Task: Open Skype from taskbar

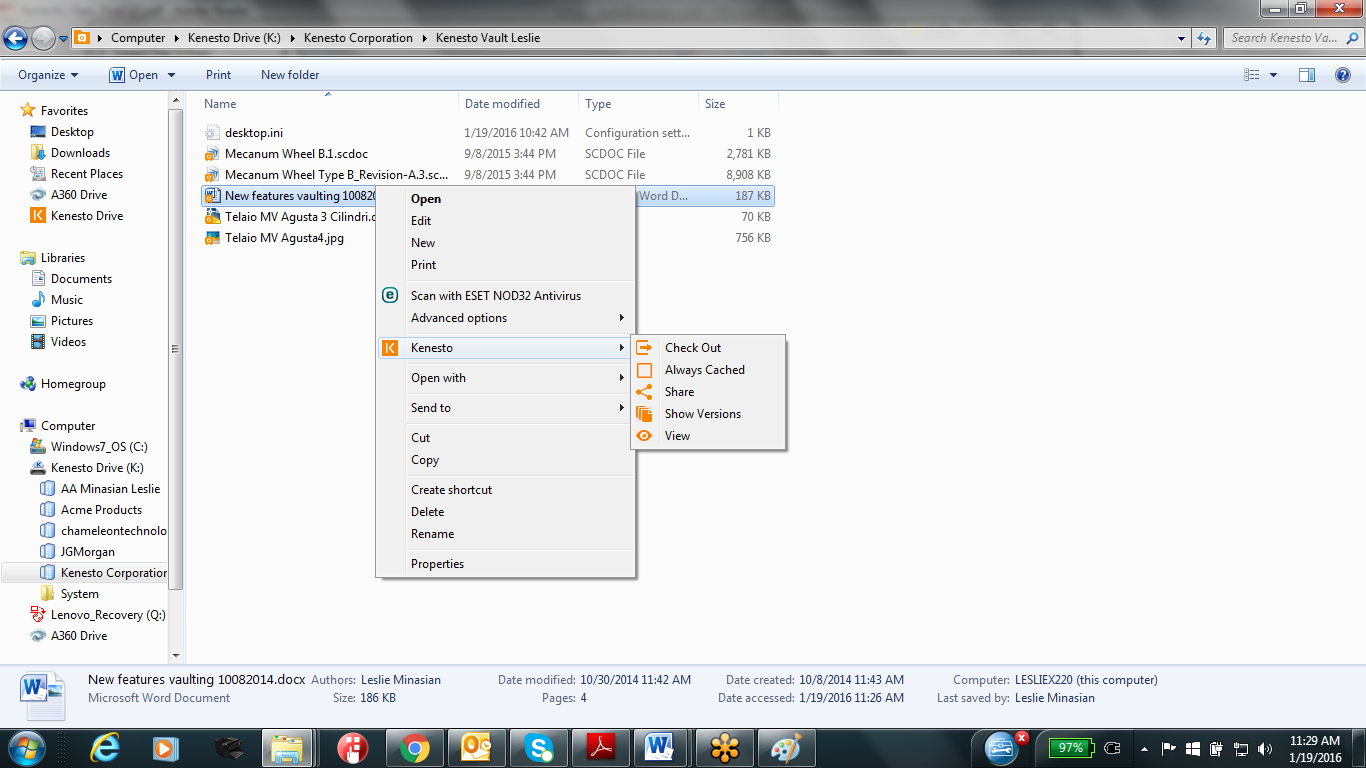Action: pos(539,748)
